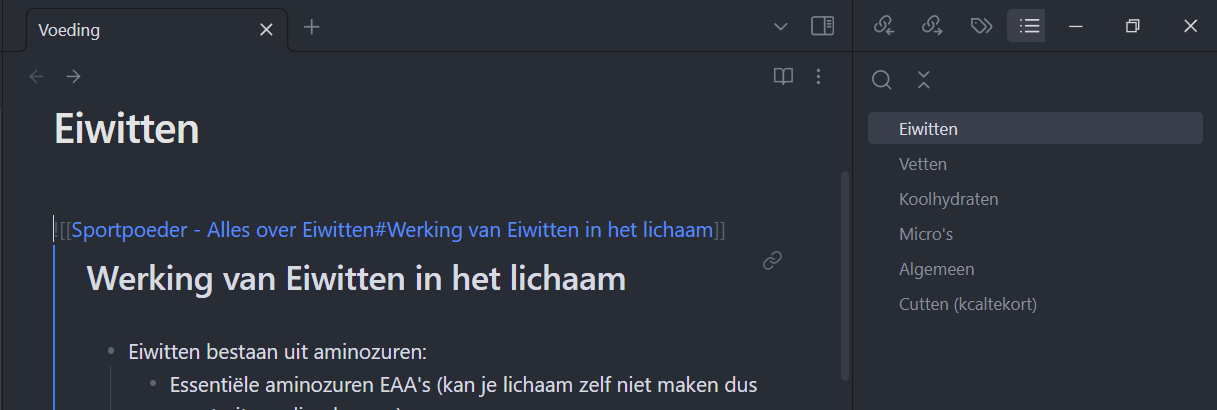Open the Sportpoeder embedded note link
1217x410 pixels.
click(x=392, y=230)
